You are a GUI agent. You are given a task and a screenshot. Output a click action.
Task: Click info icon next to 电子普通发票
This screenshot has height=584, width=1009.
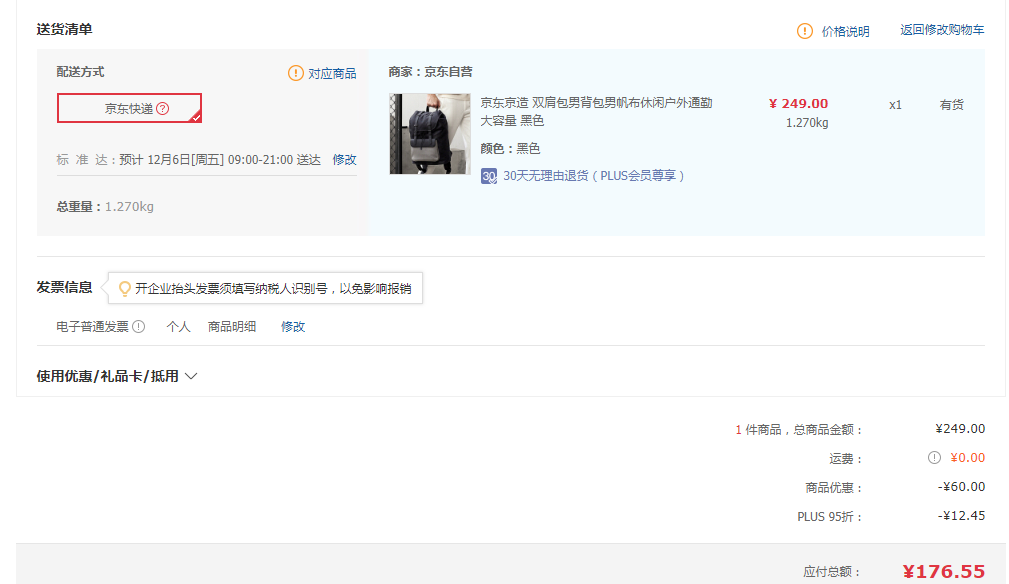click(x=138, y=327)
